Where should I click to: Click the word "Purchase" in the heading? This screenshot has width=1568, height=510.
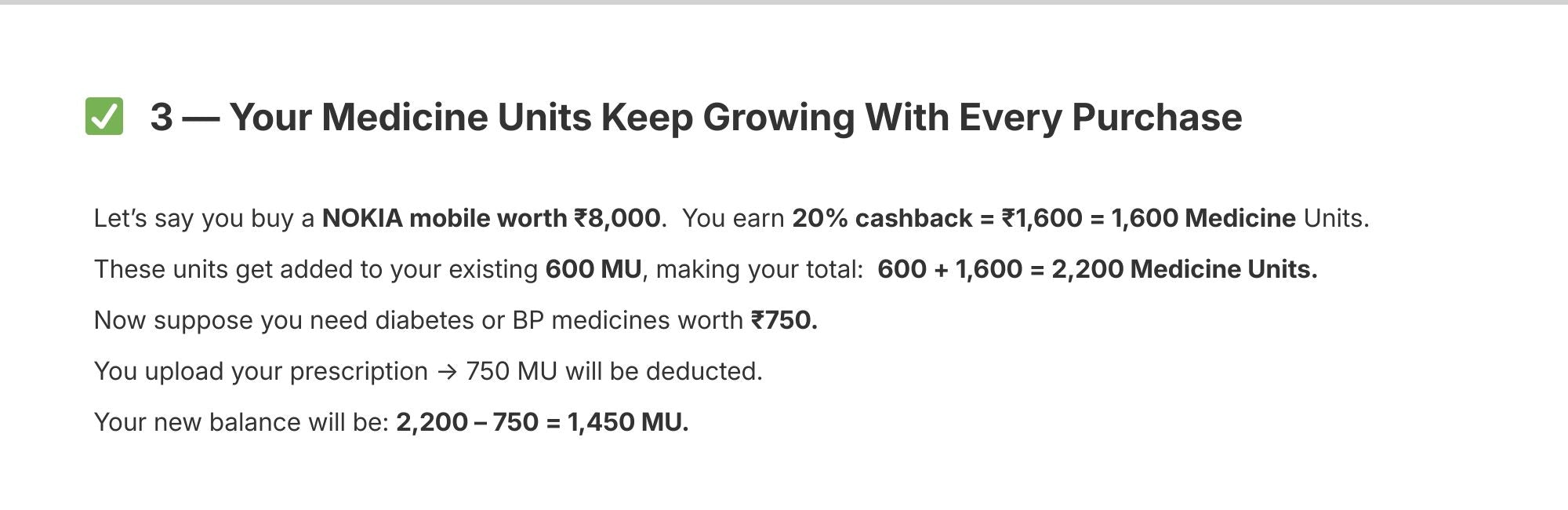(1156, 117)
